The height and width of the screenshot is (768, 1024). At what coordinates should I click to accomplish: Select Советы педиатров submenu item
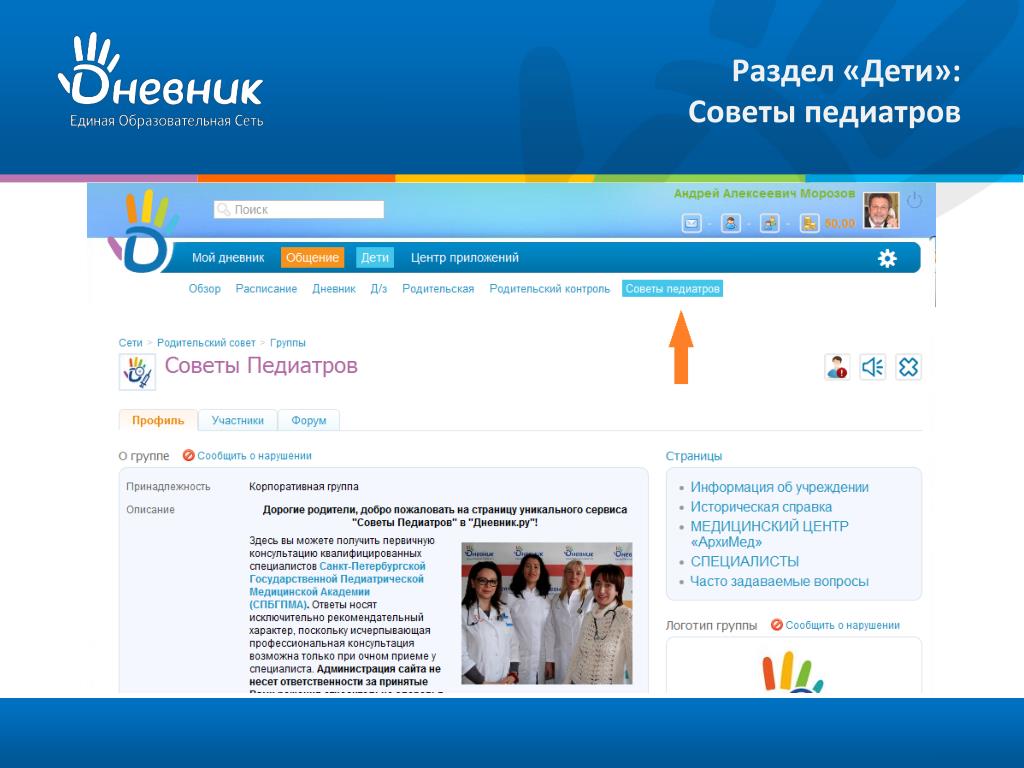pos(673,289)
